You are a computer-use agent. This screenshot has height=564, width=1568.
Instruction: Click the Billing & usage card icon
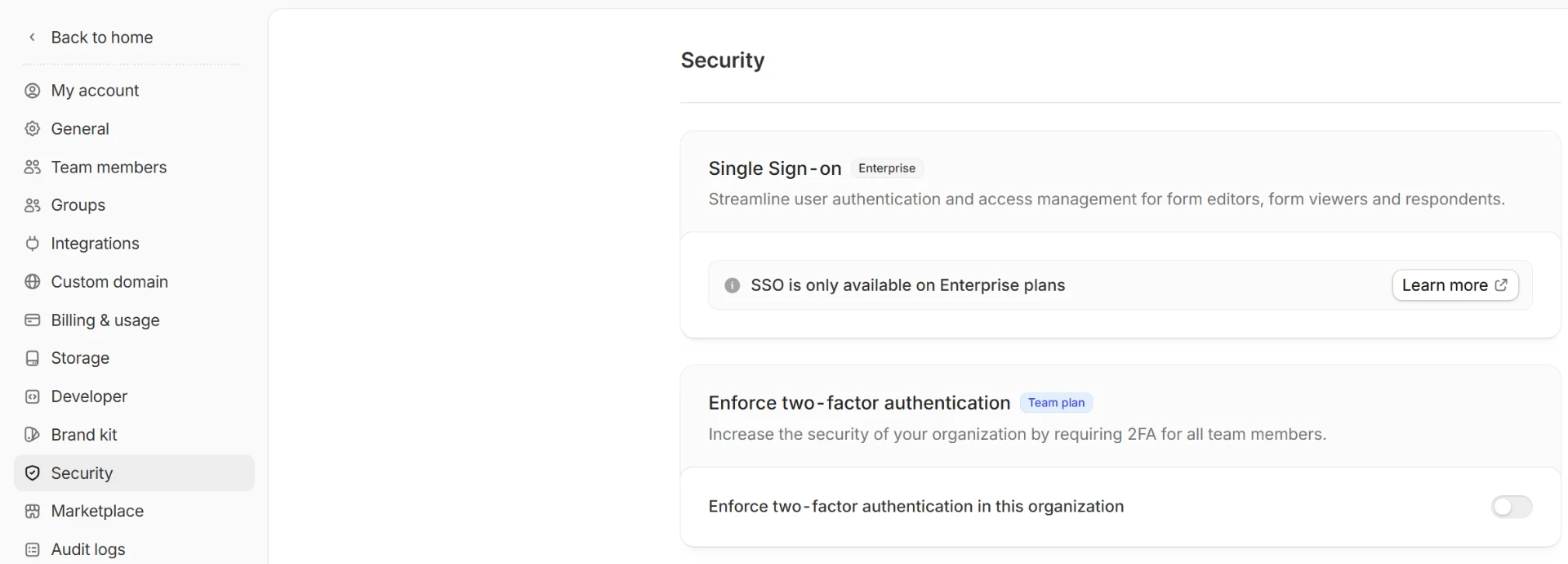coord(33,320)
